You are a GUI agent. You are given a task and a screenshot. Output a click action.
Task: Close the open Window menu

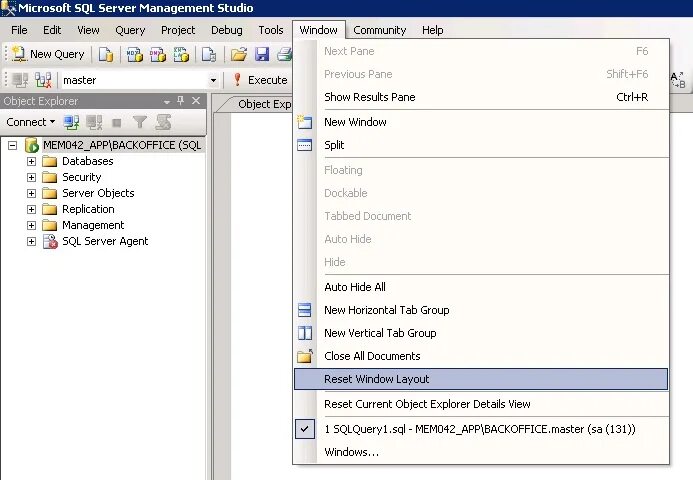click(x=318, y=30)
